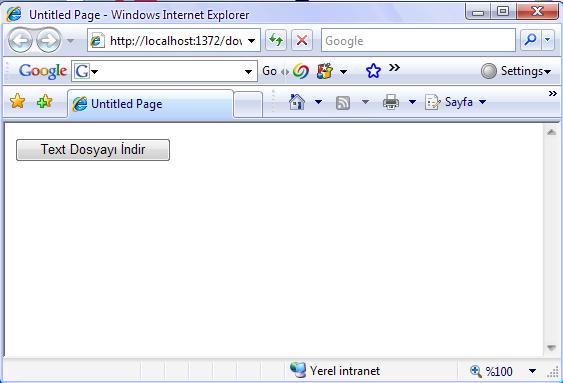Expand the Home button dropdown arrow
The height and width of the screenshot is (383, 563).
click(x=318, y=102)
